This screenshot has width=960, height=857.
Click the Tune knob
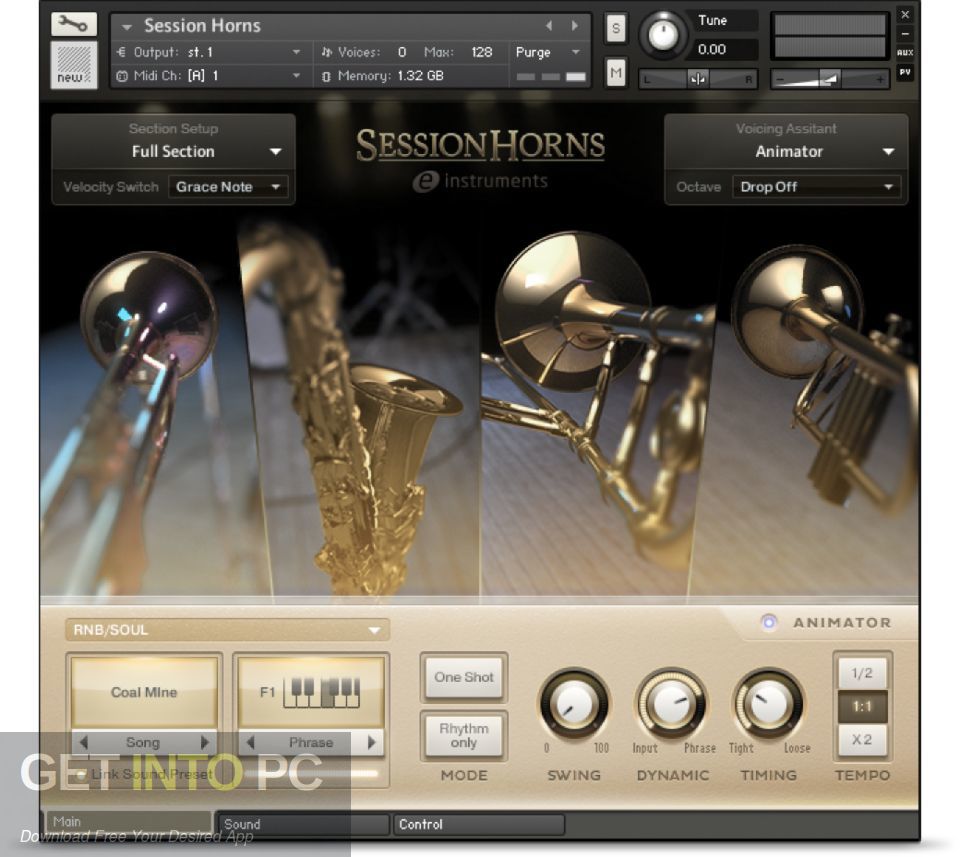[663, 36]
